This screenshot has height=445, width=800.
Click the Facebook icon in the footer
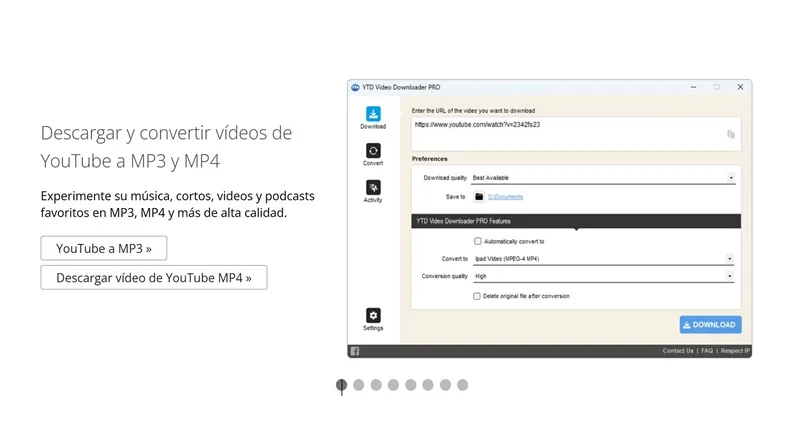tap(355, 351)
